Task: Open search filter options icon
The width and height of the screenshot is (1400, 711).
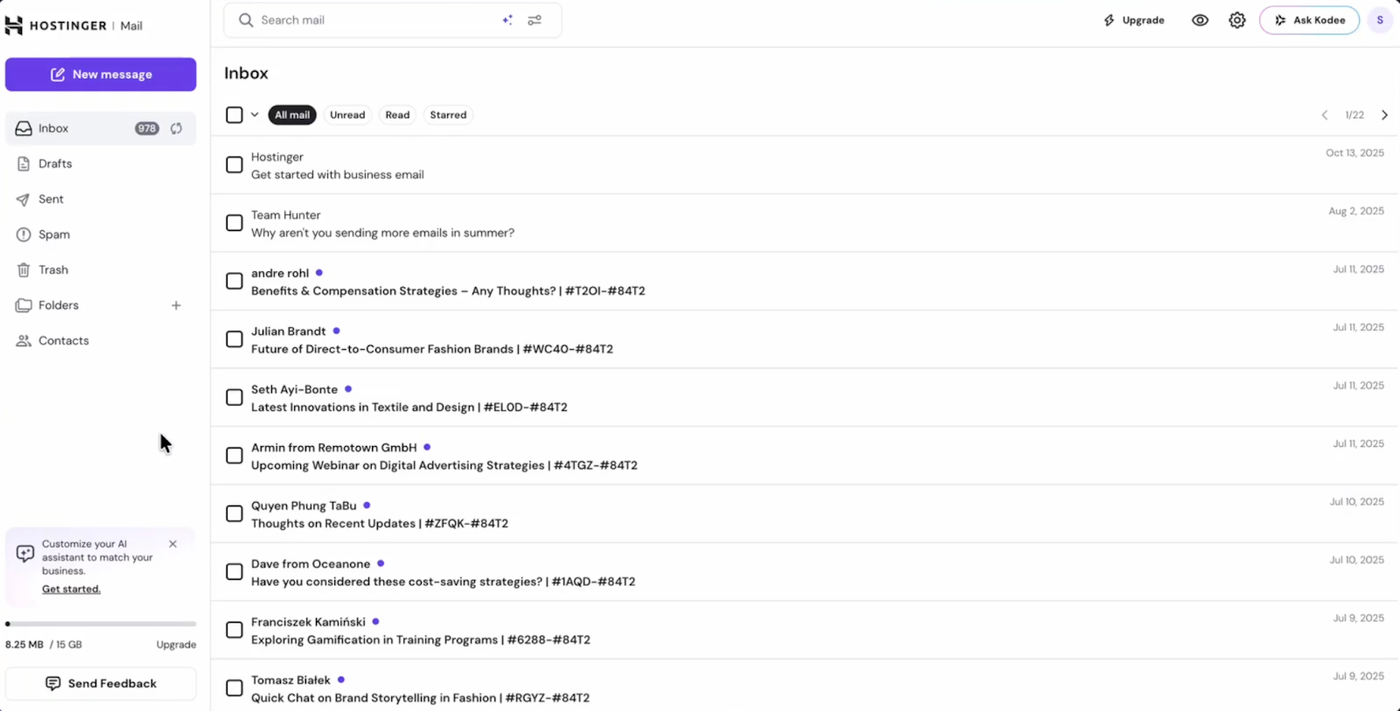Action: pyautogui.click(x=535, y=20)
